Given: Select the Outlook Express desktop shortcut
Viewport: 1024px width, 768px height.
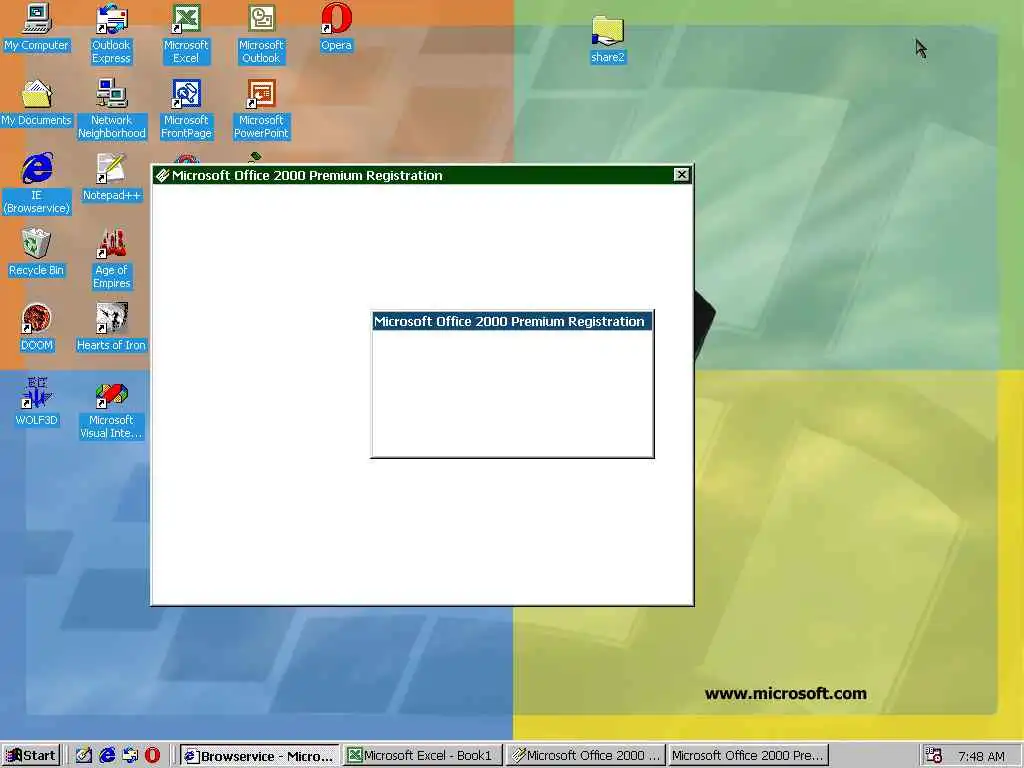Looking at the screenshot, I should (x=111, y=34).
